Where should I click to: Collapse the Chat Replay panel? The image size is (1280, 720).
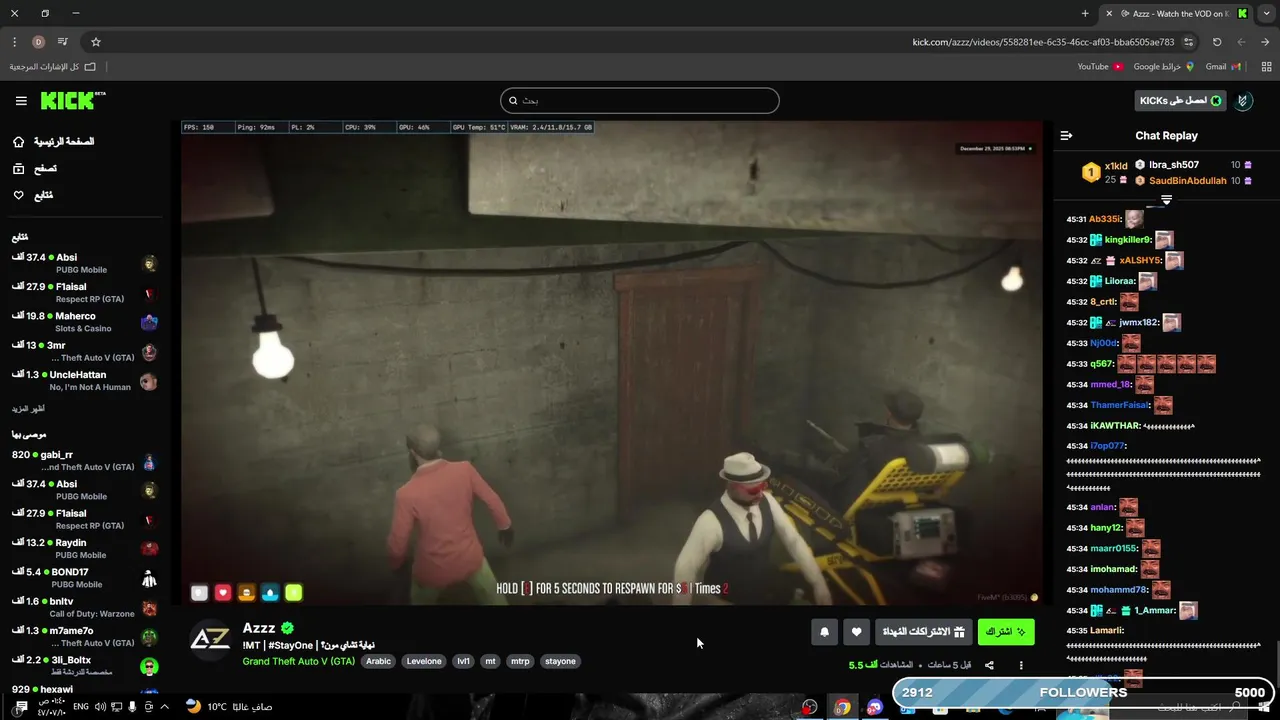pyautogui.click(x=1066, y=136)
